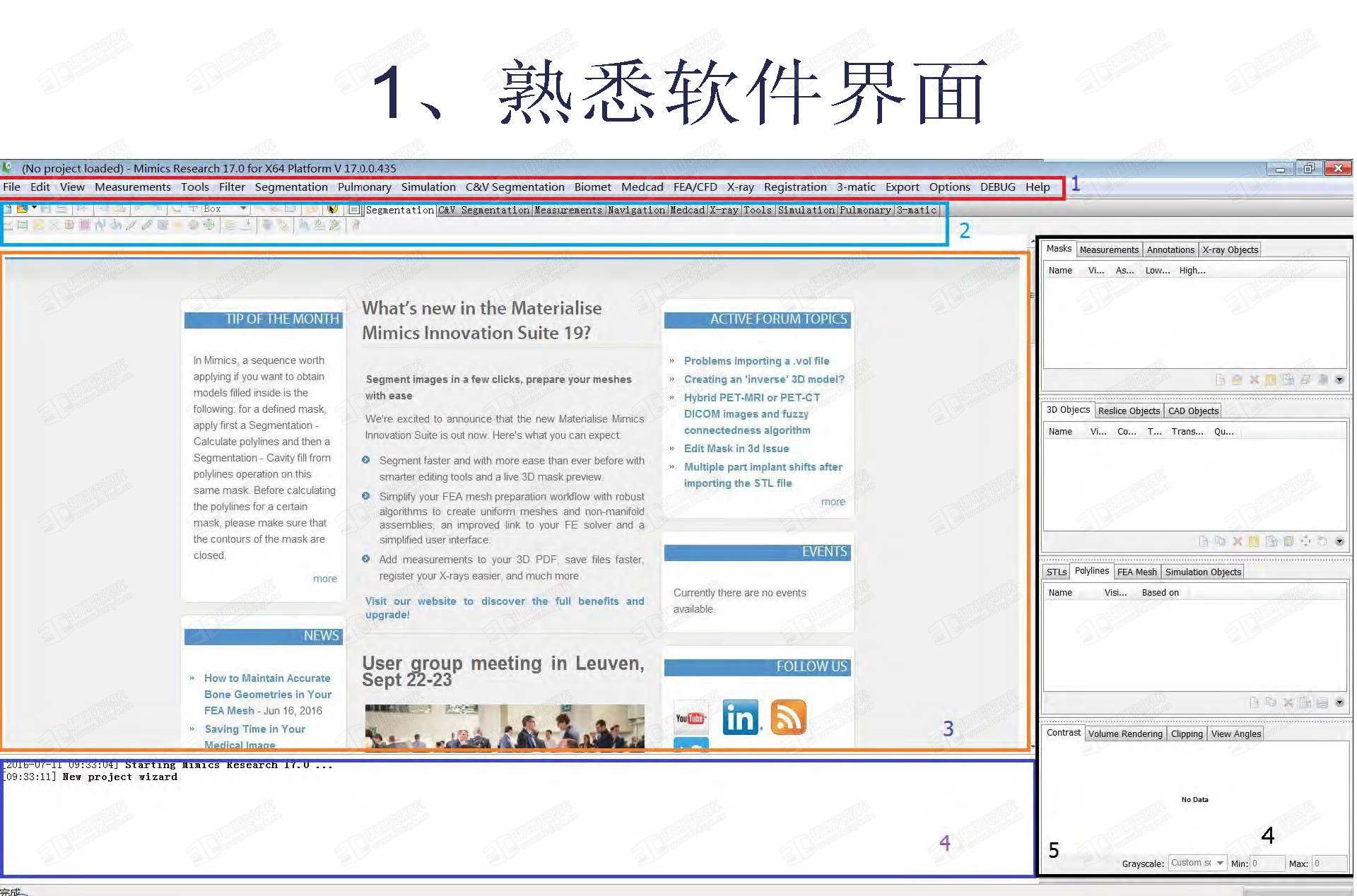Switch to the CAD Objects tab
Viewport: 1357px width, 896px height.
click(1193, 411)
